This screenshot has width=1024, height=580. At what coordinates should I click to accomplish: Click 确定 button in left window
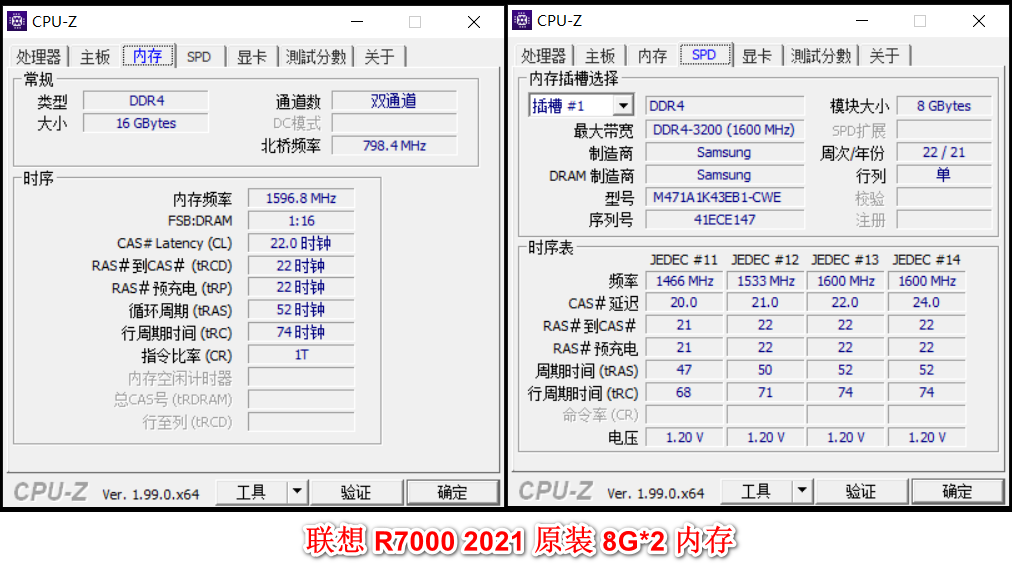coord(452,492)
